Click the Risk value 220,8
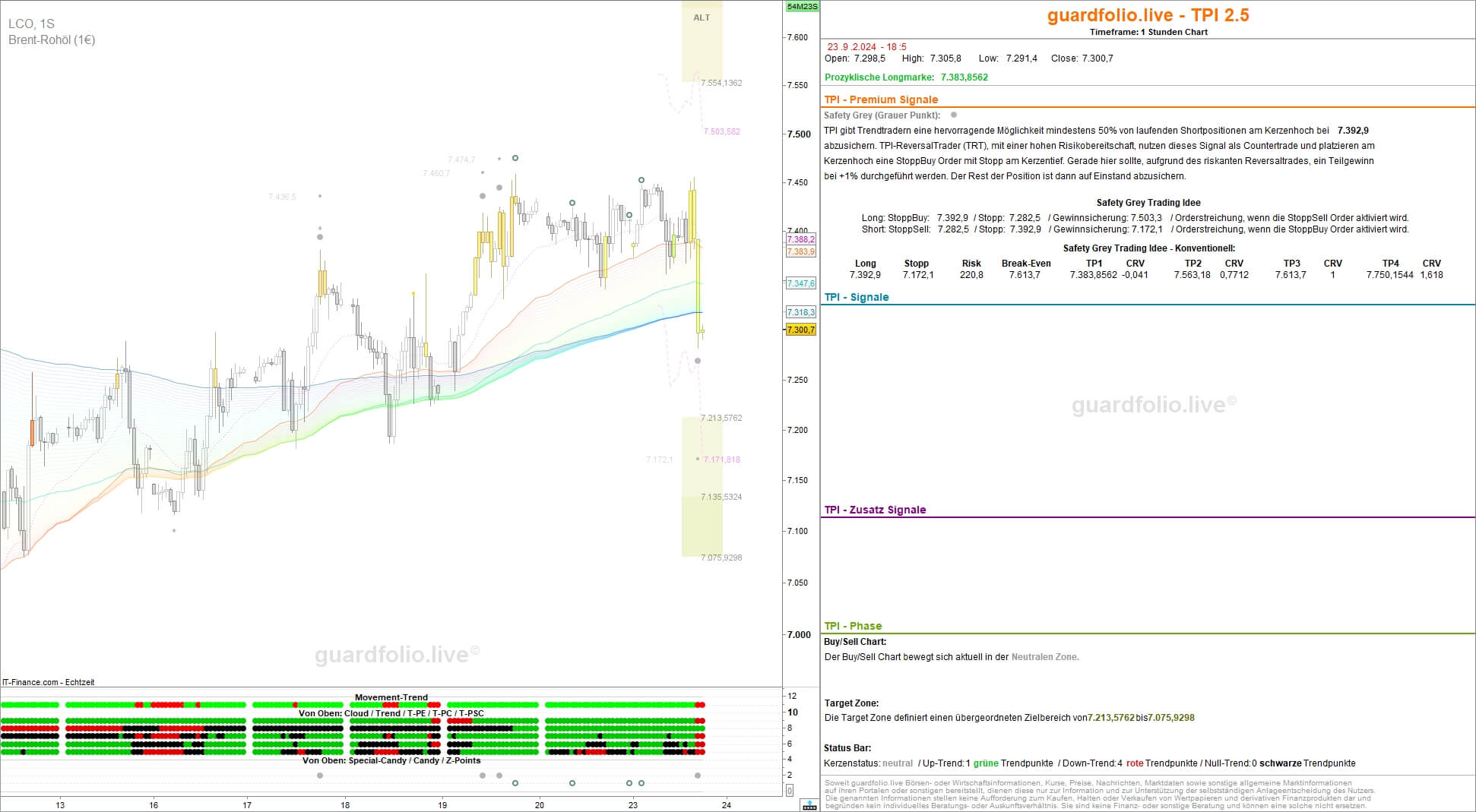This screenshot has width=1476, height=812. 971,275
